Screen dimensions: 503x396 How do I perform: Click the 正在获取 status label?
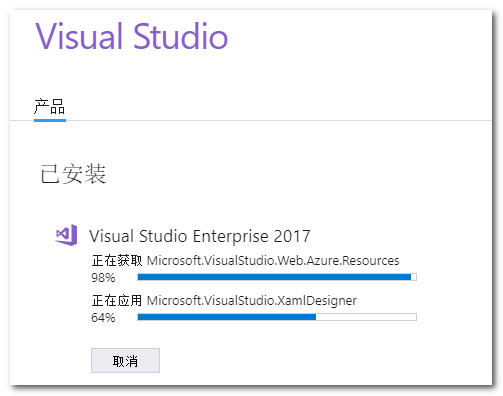(117, 261)
